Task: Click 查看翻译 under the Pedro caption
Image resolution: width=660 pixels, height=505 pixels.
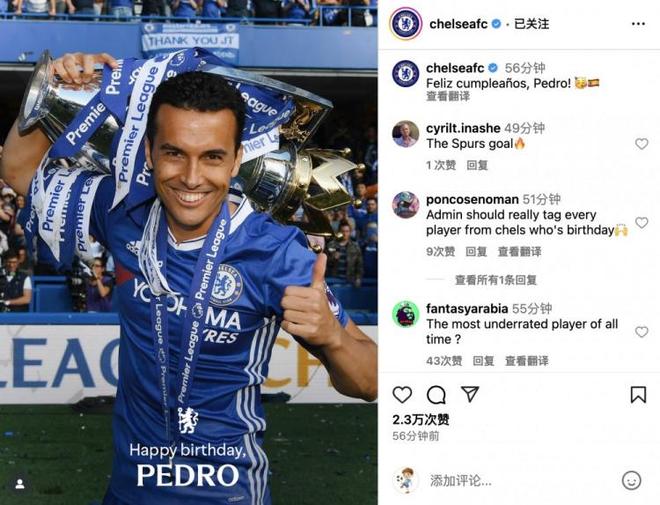Action: pos(448,96)
